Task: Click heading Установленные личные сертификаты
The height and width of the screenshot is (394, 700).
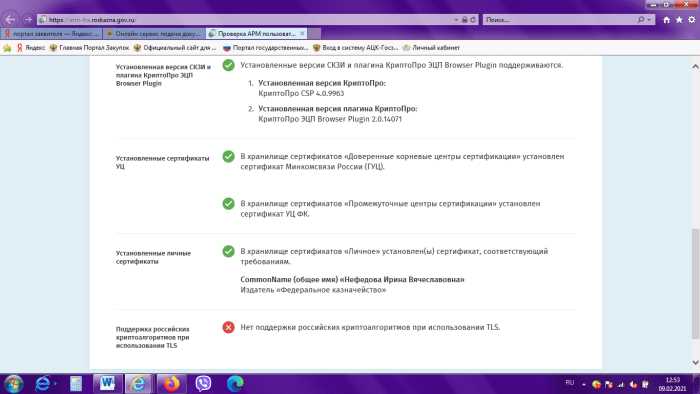Action: click(153, 257)
